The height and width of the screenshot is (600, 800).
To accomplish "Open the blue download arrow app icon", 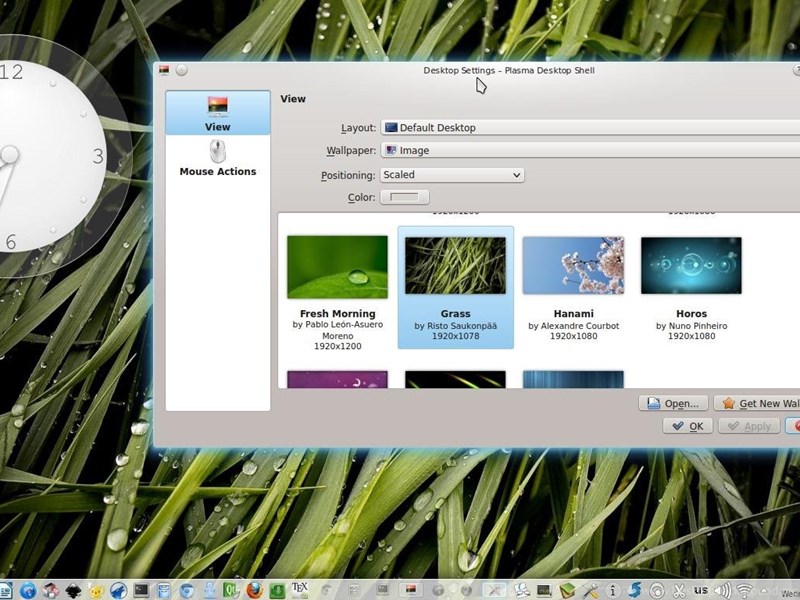I will point(209,590).
